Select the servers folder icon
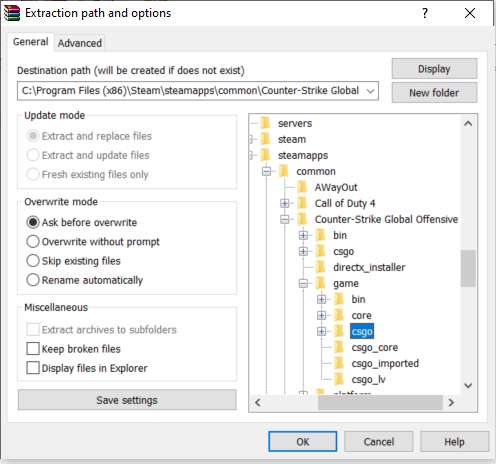The height and width of the screenshot is (464, 496). [x=266, y=123]
